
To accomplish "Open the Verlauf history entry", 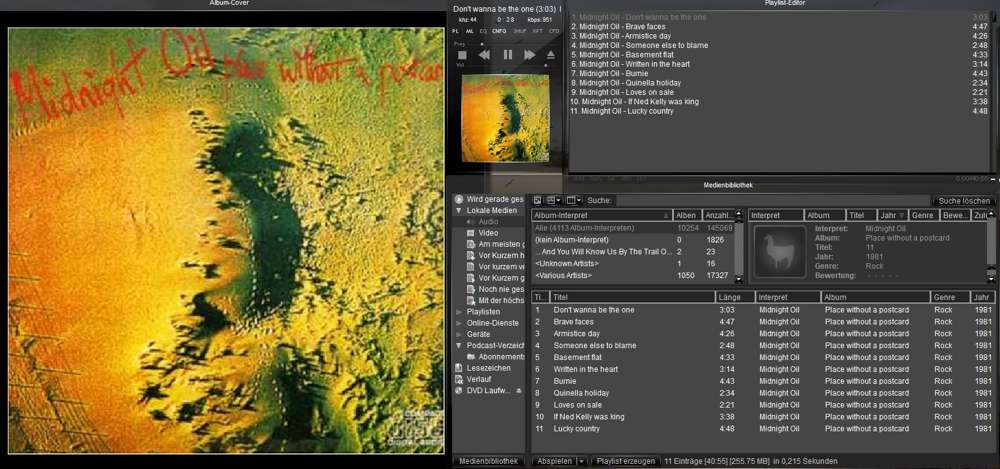I will [x=477, y=379].
